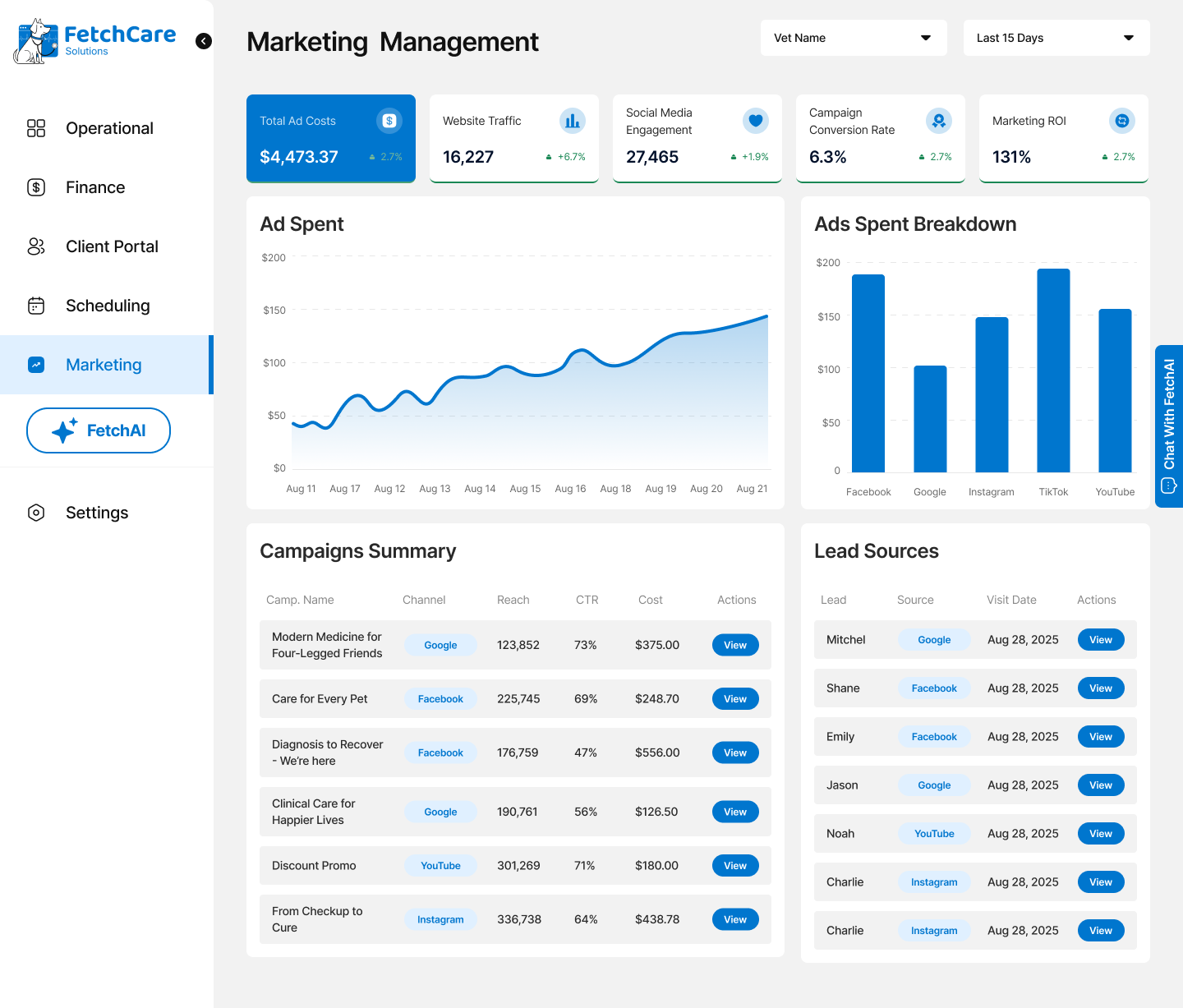Click the award icon on Campaign Conversion Rate
The width and height of the screenshot is (1183, 1008).
(x=939, y=121)
